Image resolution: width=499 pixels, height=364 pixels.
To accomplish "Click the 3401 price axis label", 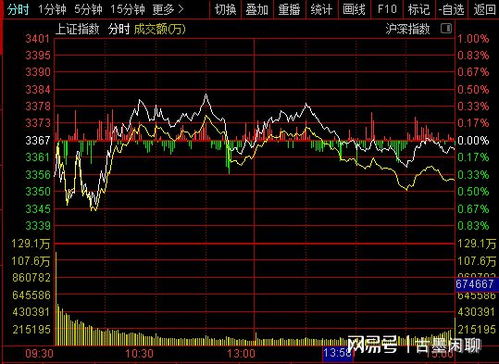I will [x=38, y=39].
